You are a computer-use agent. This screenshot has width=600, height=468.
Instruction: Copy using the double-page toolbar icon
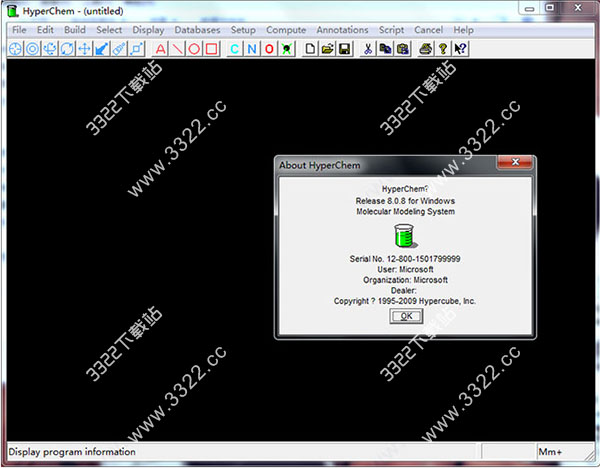(x=385, y=49)
